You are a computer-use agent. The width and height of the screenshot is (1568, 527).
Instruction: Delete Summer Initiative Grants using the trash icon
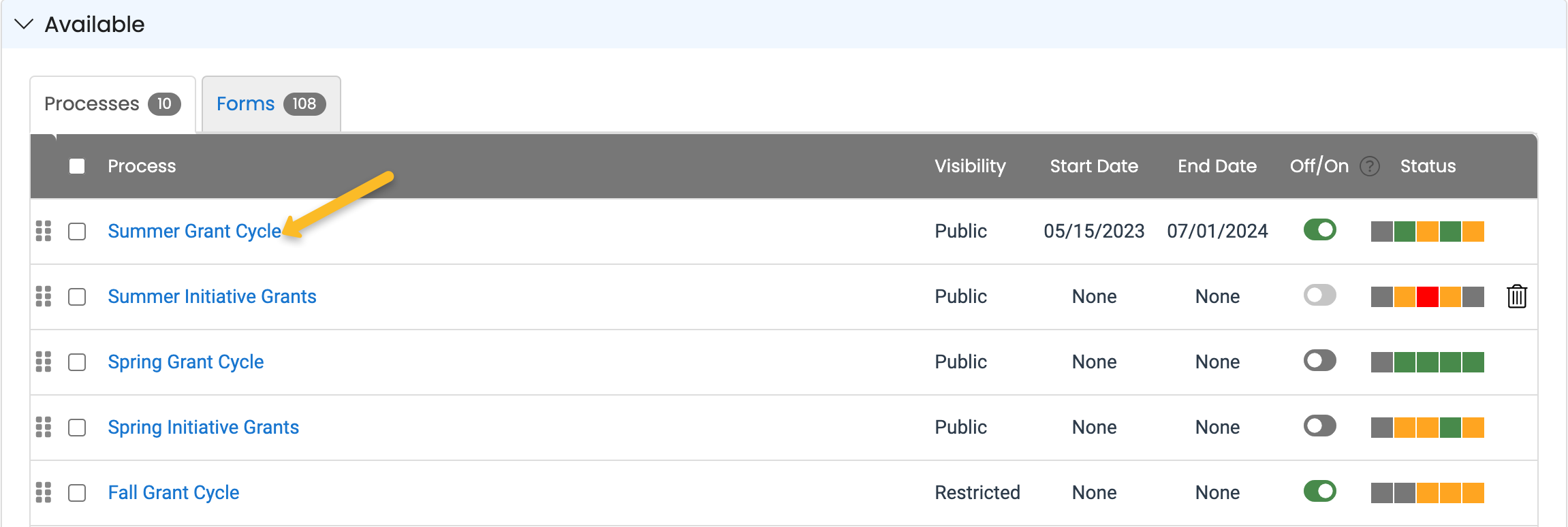[1517, 296]
